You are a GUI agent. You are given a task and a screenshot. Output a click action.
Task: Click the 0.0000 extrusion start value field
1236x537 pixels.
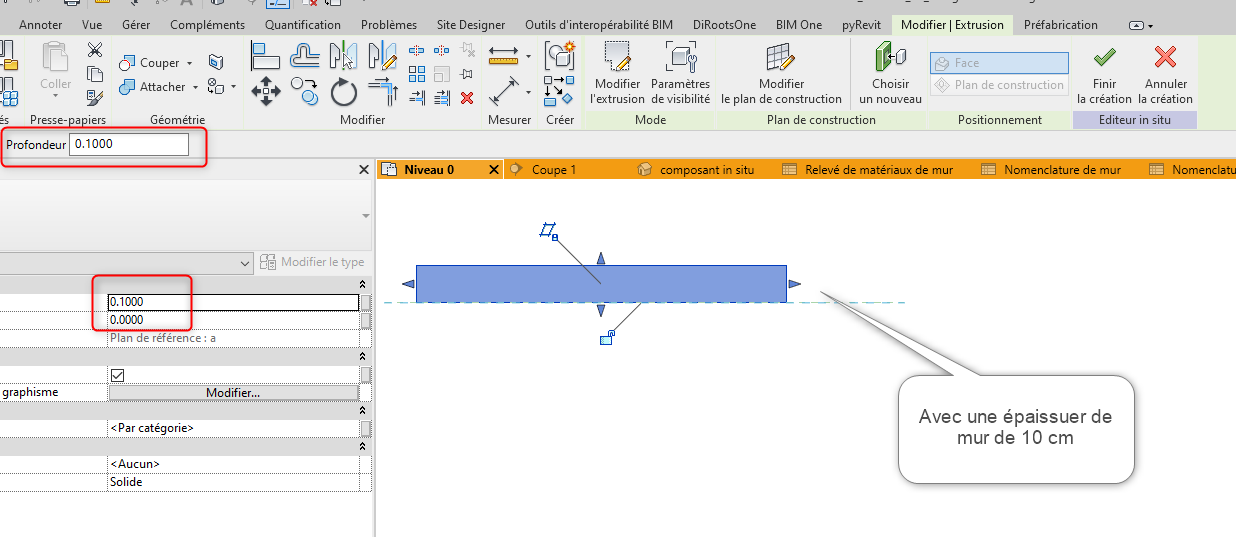click(x=232, y=320)
